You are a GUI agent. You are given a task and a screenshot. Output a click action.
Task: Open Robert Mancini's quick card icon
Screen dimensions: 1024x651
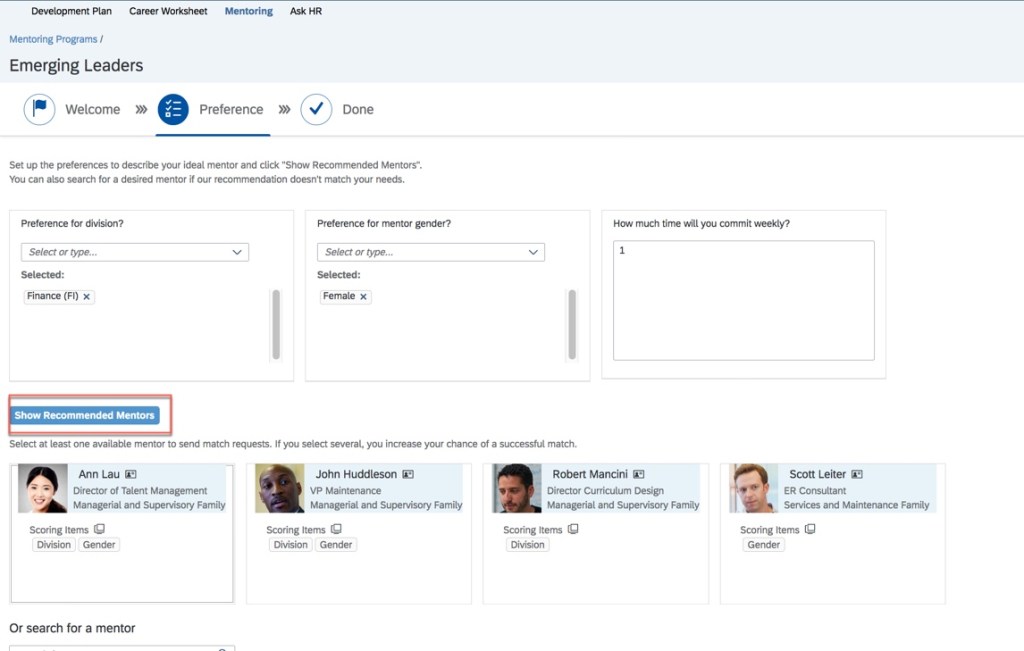coord(639,474)
